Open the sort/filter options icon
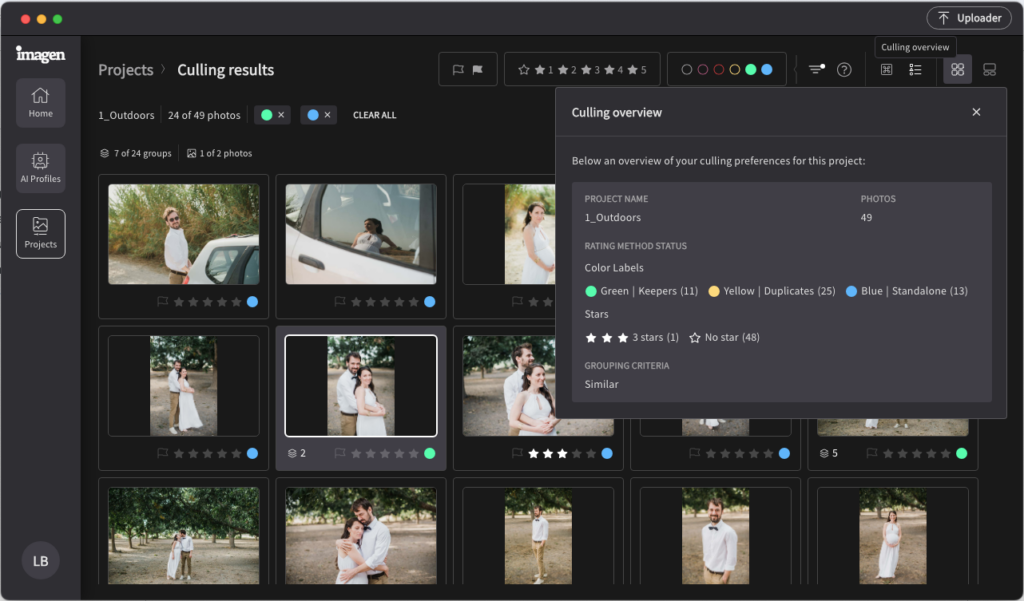The height and width of the screenshot is (601, 1024). (815, 69)
